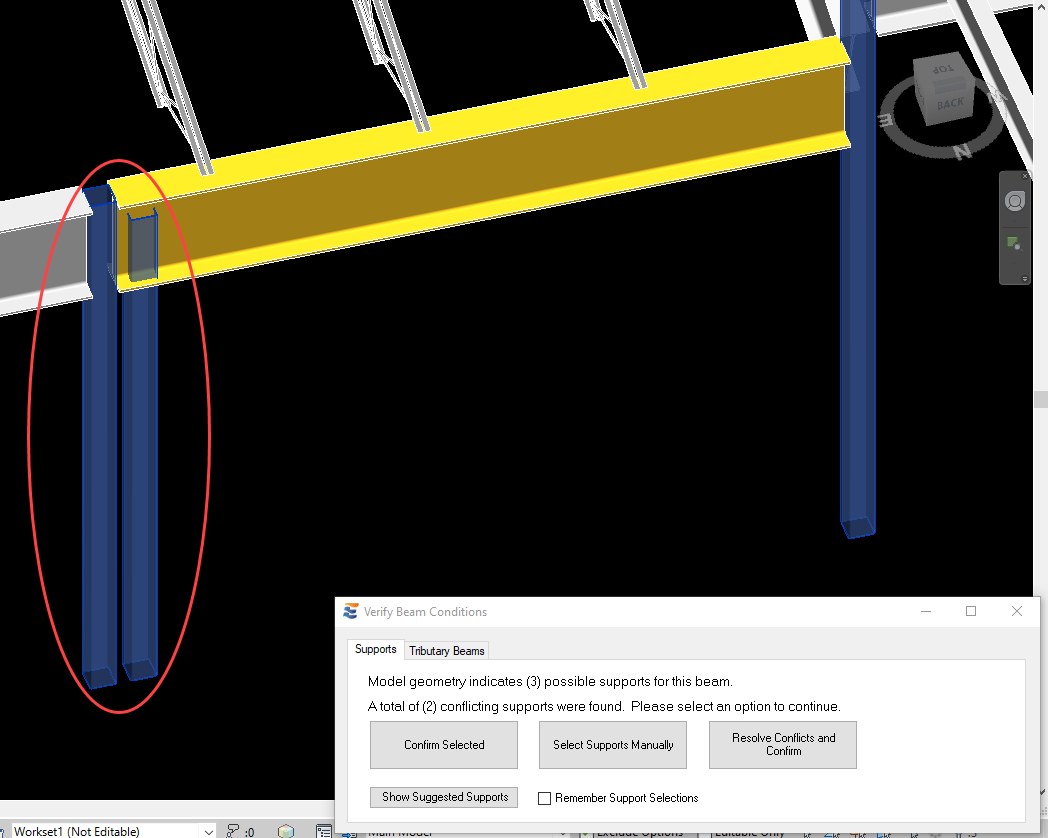1048x838 pixels.
Task: Open the Workset1 (Not Editable) dropdown
Action: pyautogui.click(x=208, y=831)
